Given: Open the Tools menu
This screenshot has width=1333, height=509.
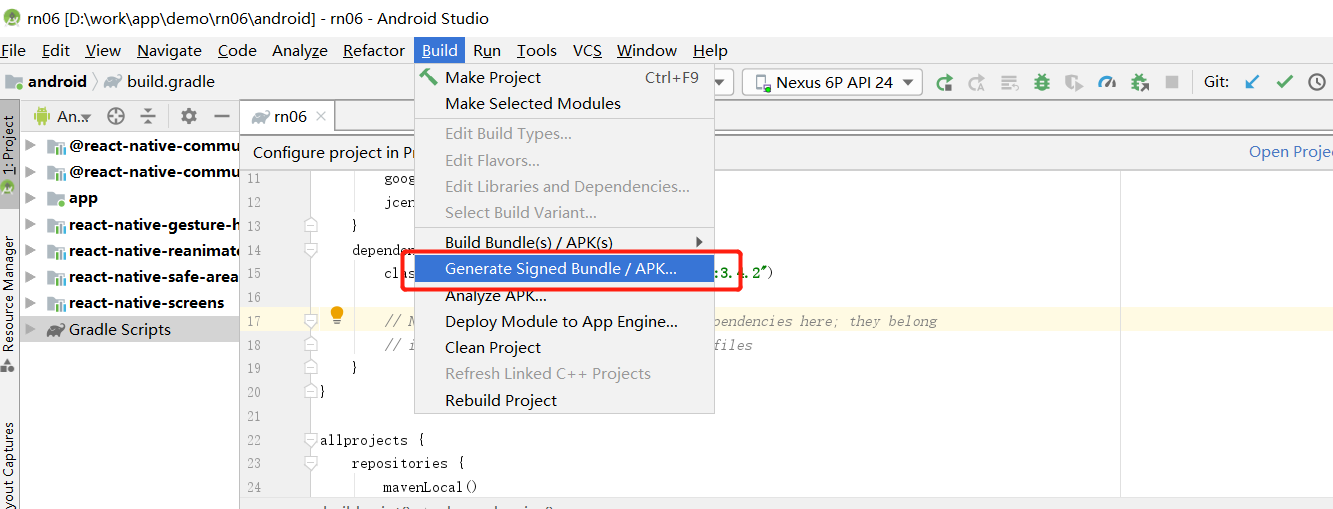Looking at the screenshot, I should [537, 50].
